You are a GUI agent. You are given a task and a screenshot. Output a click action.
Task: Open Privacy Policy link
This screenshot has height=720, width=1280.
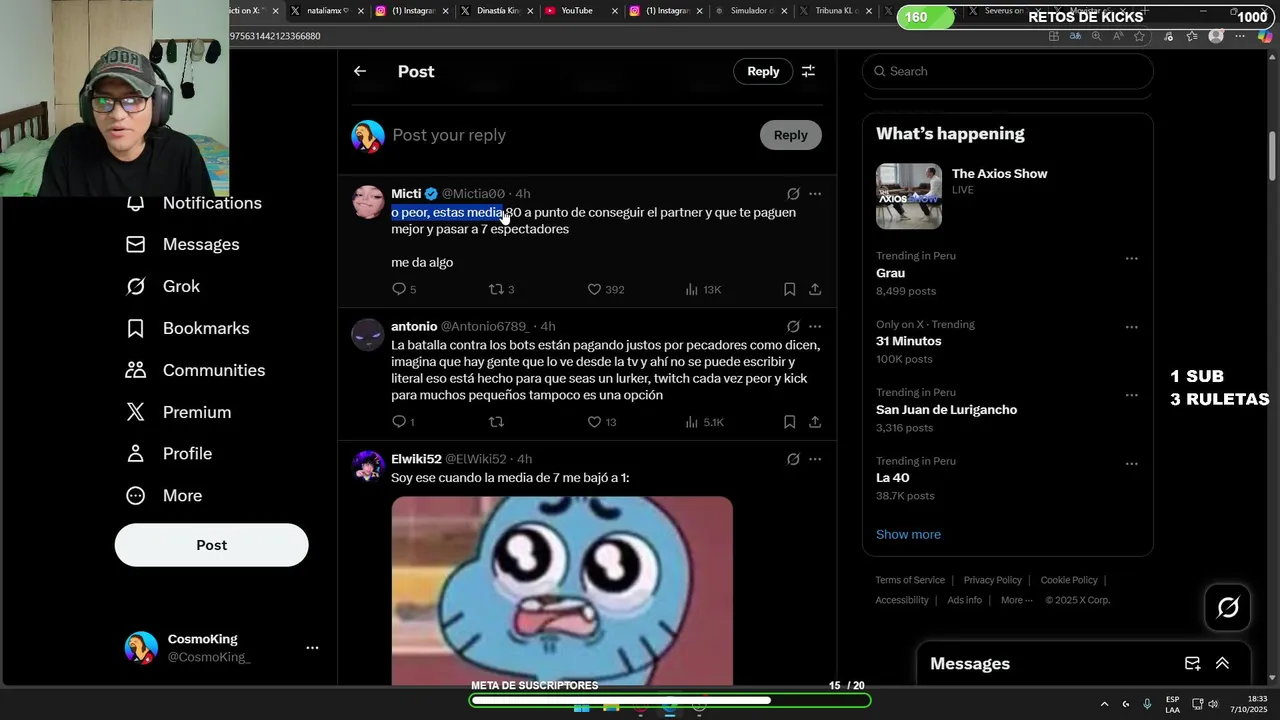[992, 580]
